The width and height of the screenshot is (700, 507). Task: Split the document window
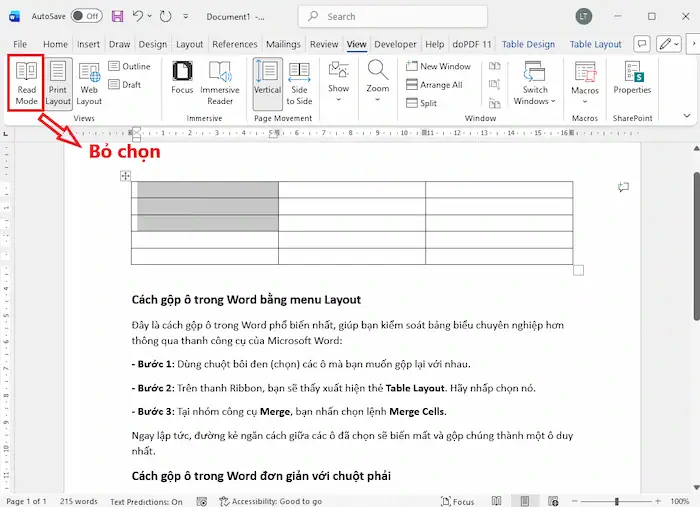click(x=421, y=103)
